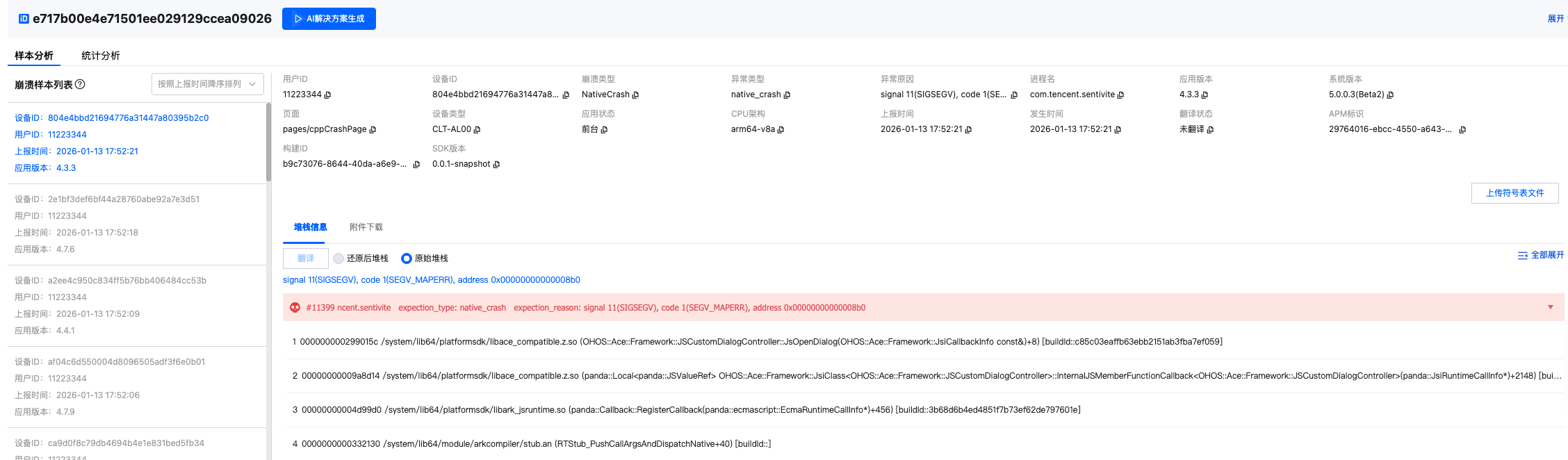Click the help icon beside 崩溃样本列表
Viewport: 1568px width, 460px height.
point(80,84)
